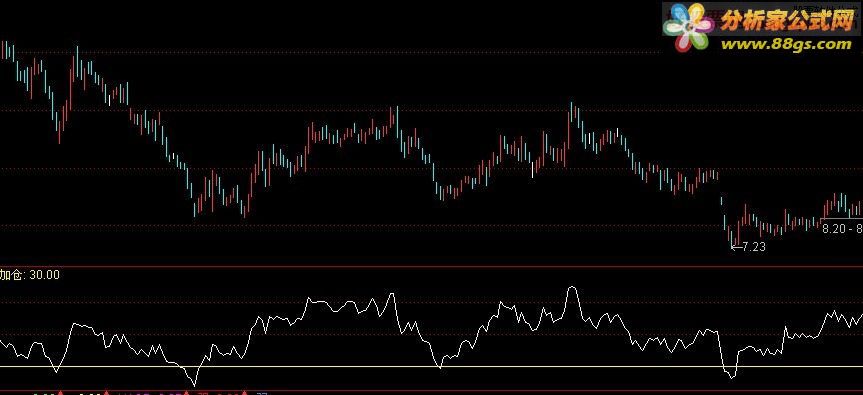Click the 加仓: 30.00 indicator label
The image size is (863, 395).
click(x=30, y=275)
